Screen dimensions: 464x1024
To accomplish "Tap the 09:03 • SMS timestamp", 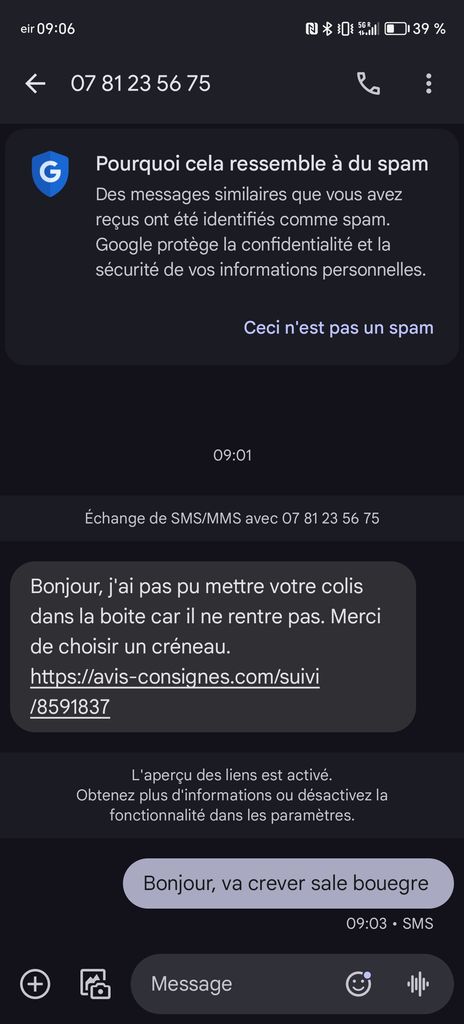I will [x=389, y=923].
